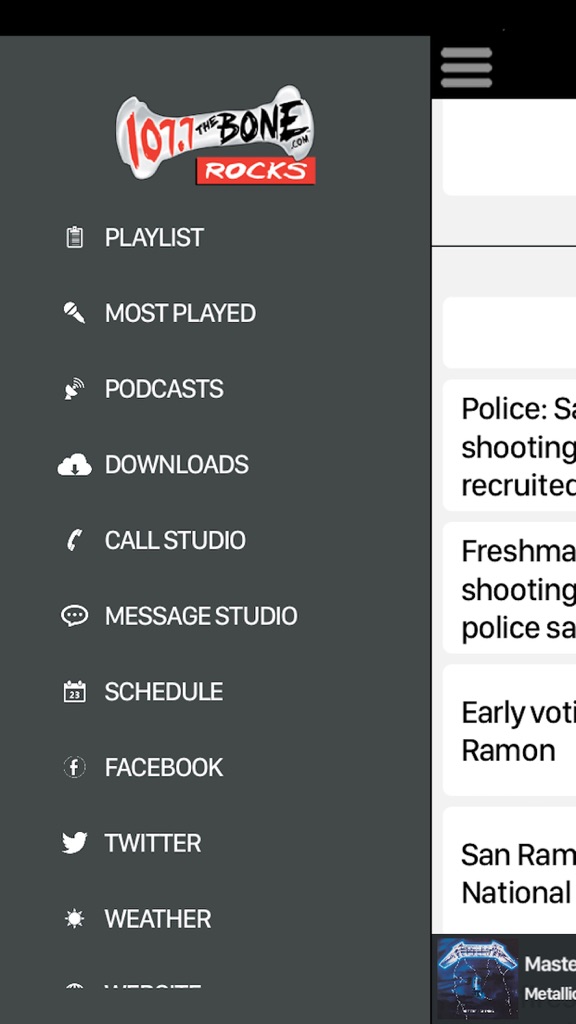Open the 107.7 The Bone logo
This screenshot has width=576, height=1024.
click(215, 136)
